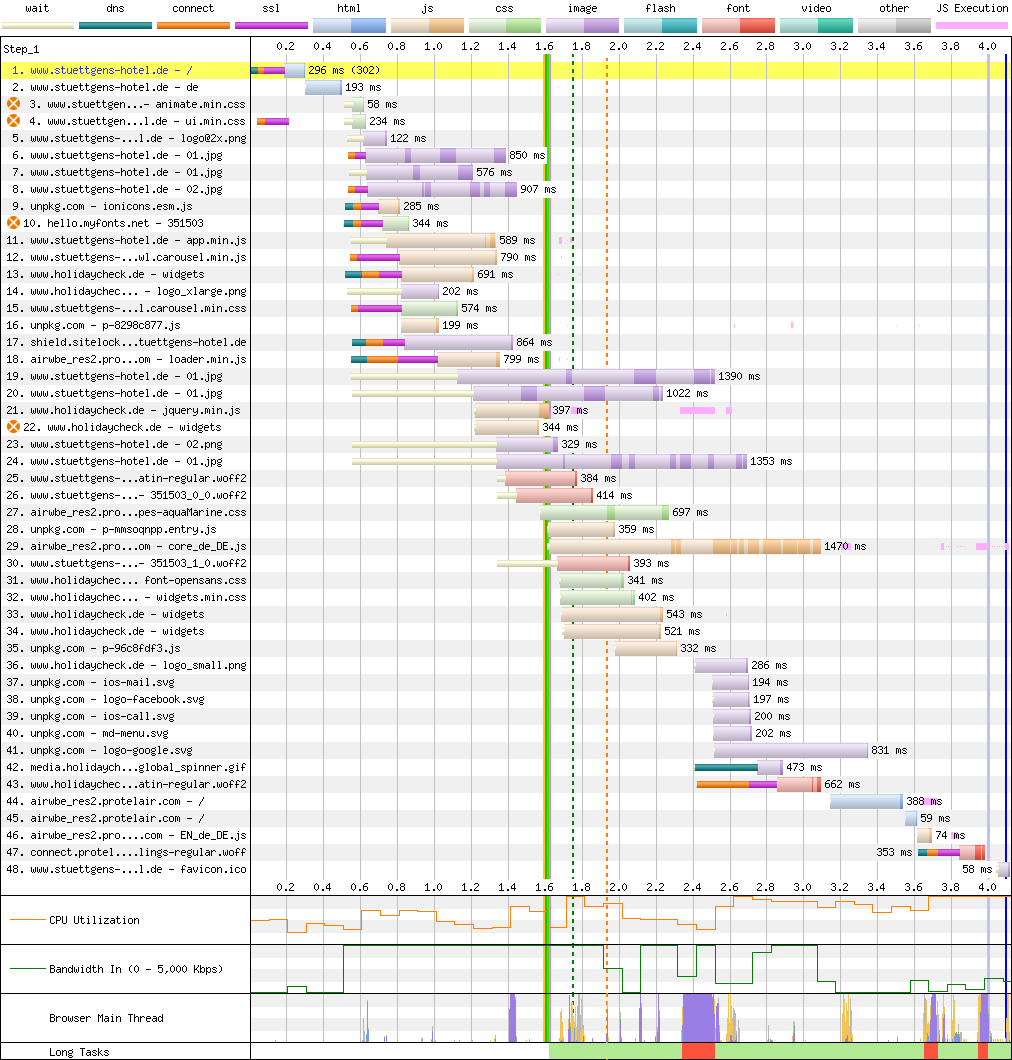Click the '388 ms' bar of request 44

(x=867, y=801)
